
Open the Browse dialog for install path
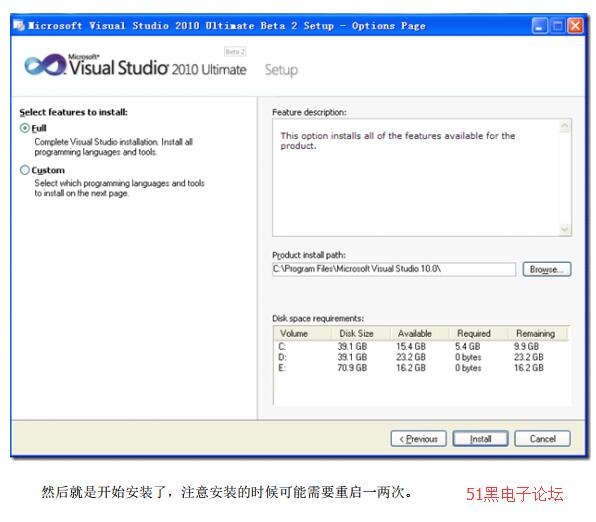pyautogui.click(x=547, y=269)
